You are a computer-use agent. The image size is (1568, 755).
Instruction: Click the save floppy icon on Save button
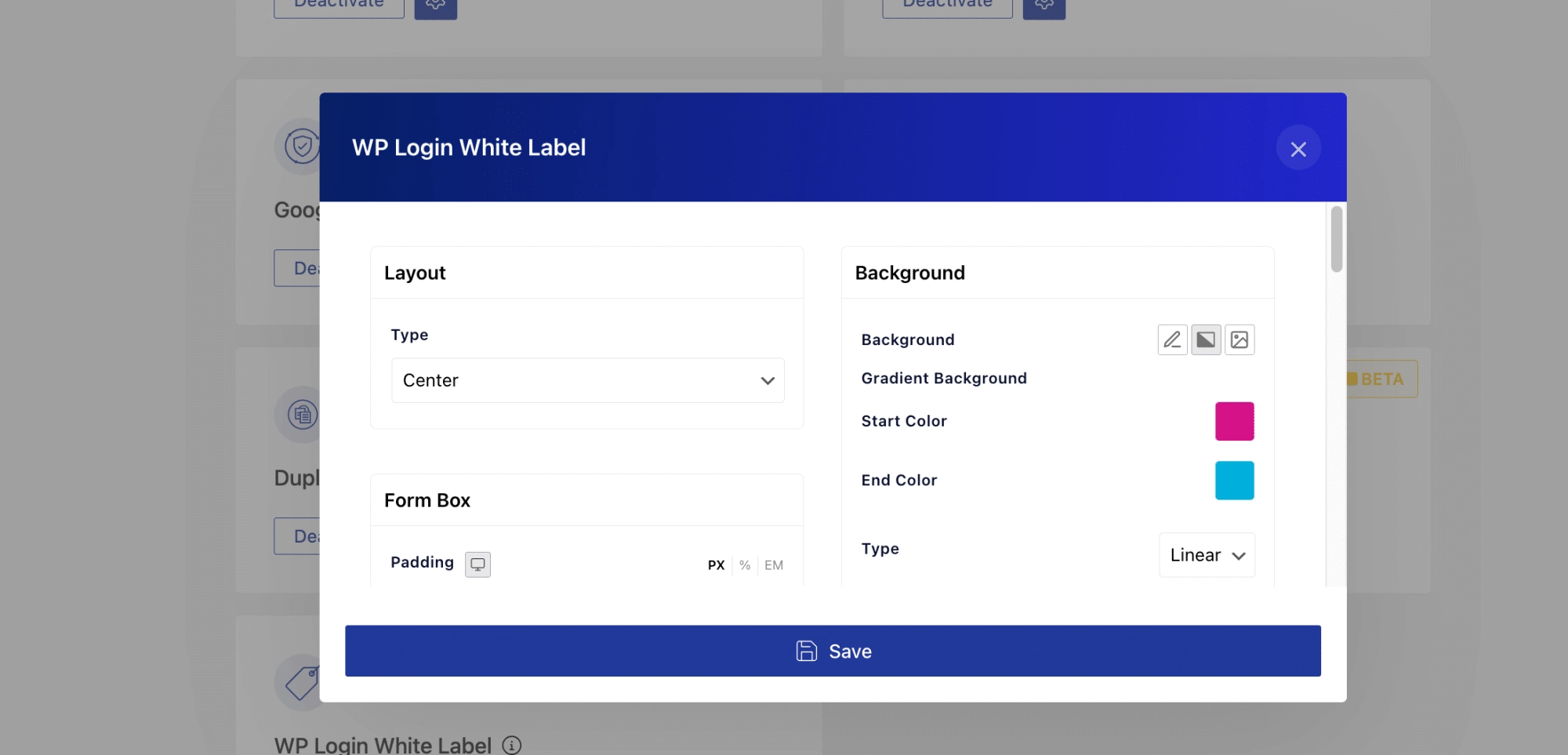[x=806, y=651]
